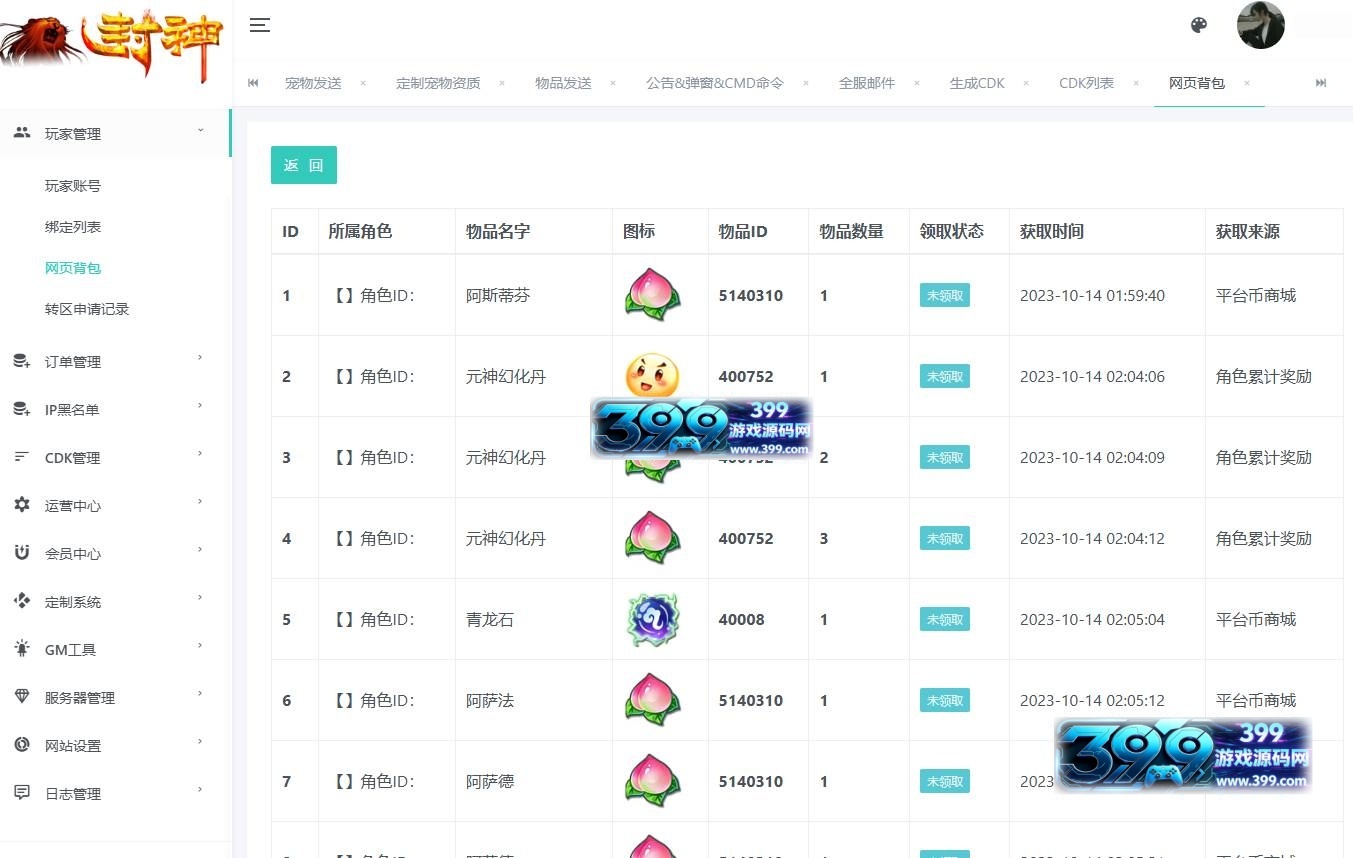
Task: Expand the 运营中心 menu
Action: (x=200, y=501)
